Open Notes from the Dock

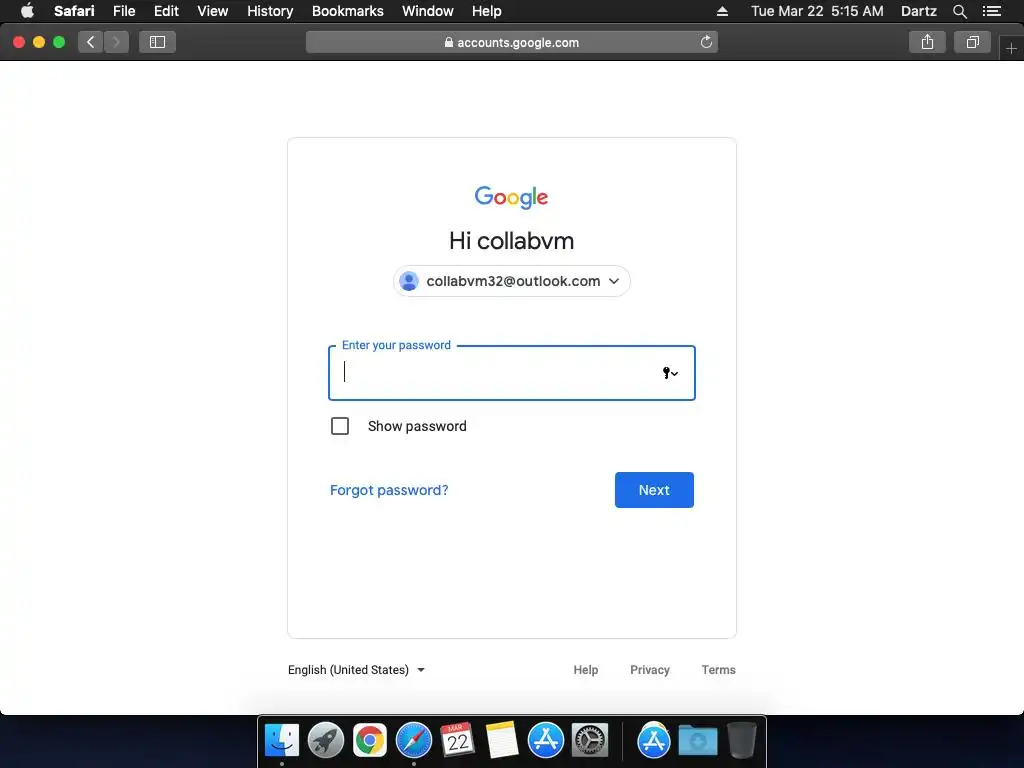[502, 741]
